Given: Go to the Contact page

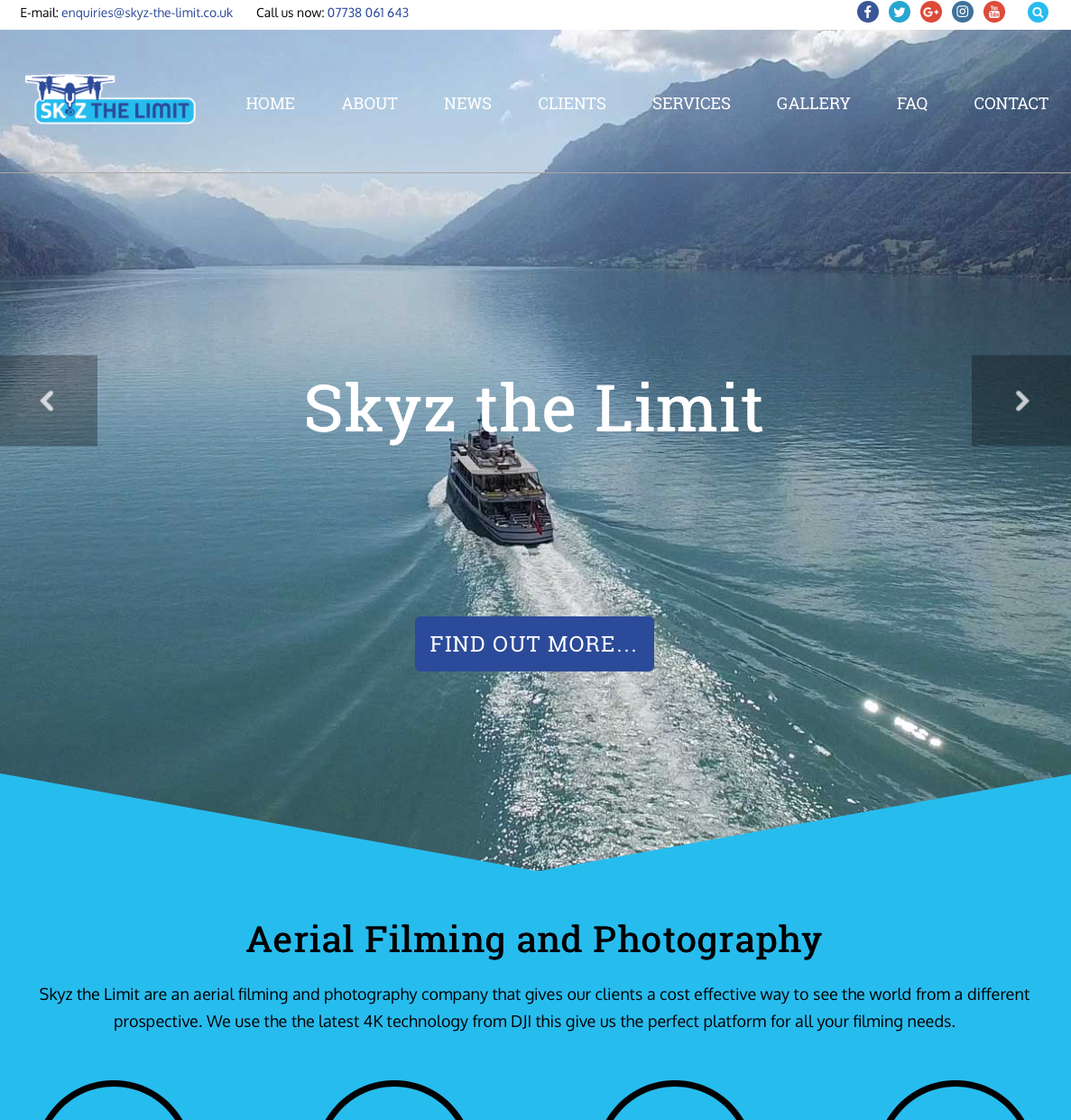Looking at the screenshot, I should point(1011,104).
